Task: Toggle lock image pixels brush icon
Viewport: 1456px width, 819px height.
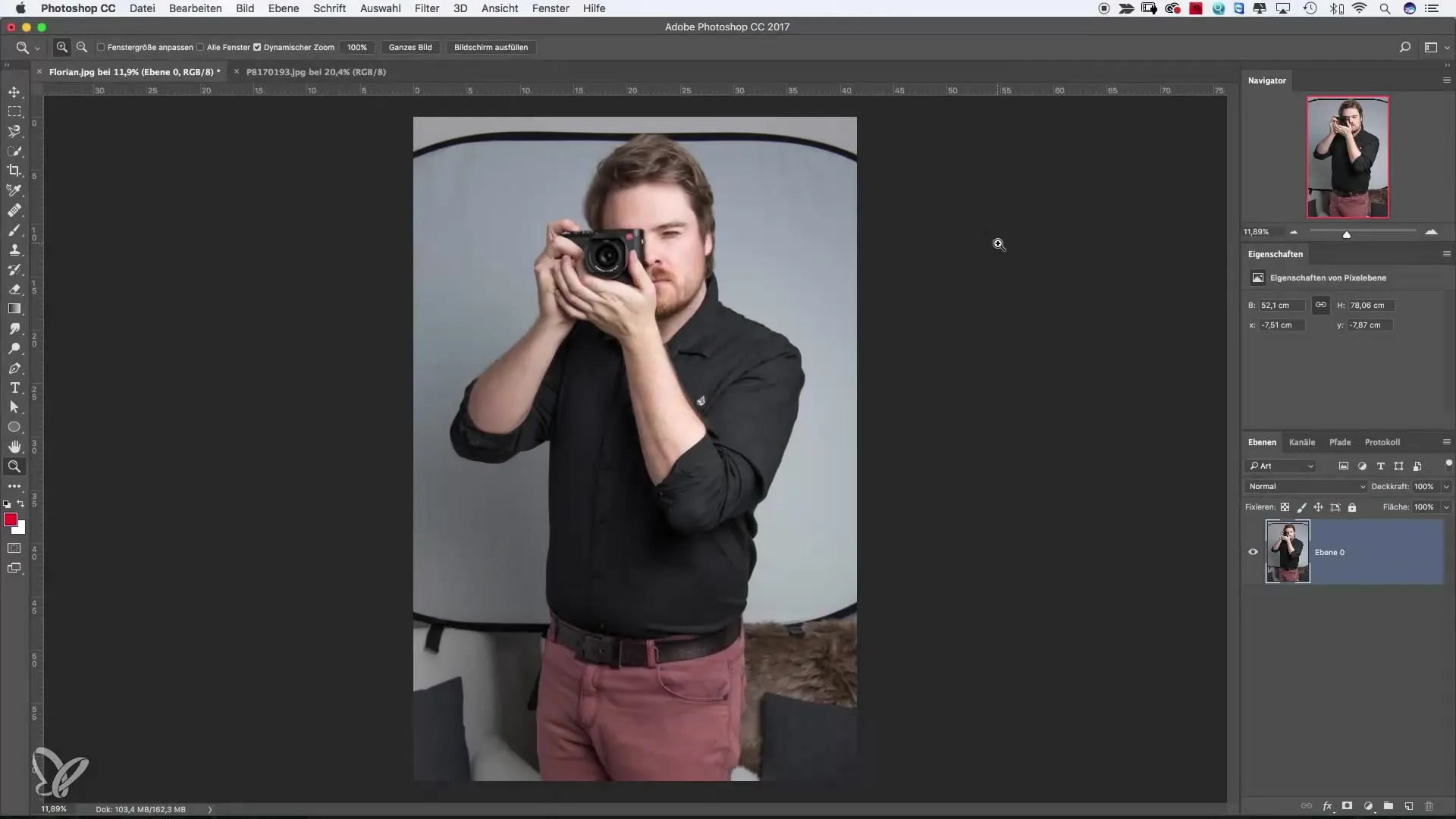Action: [x=1302, y=507]
